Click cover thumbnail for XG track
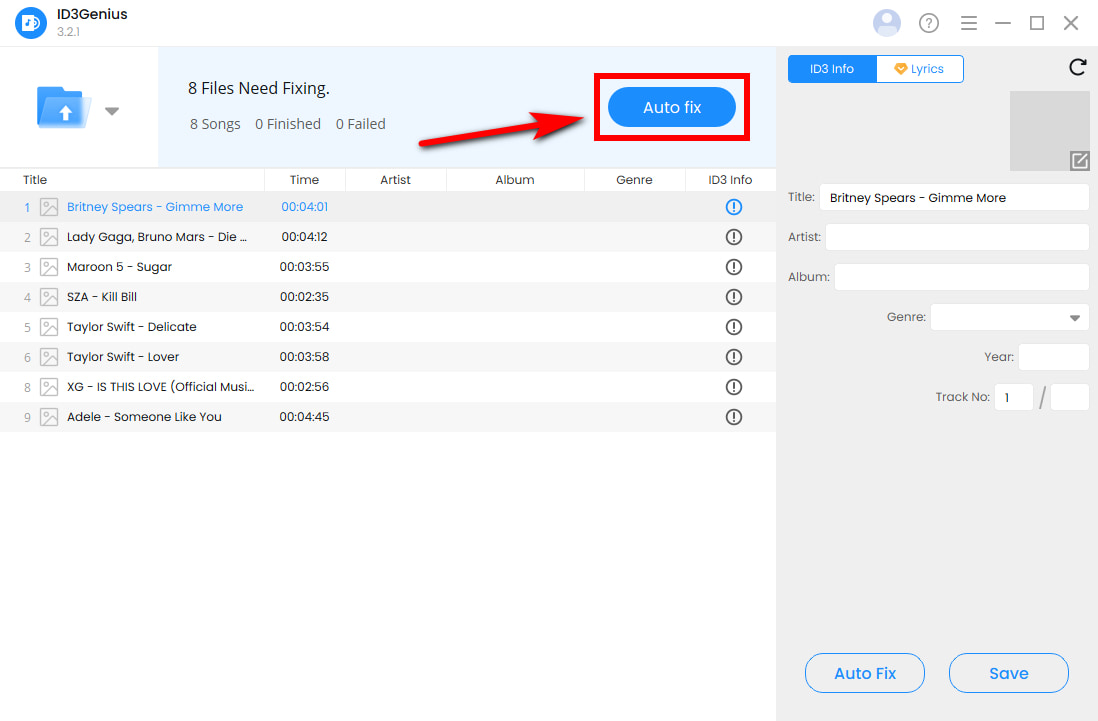Viewport: 1098px width, 721px height. click(49, 387)
